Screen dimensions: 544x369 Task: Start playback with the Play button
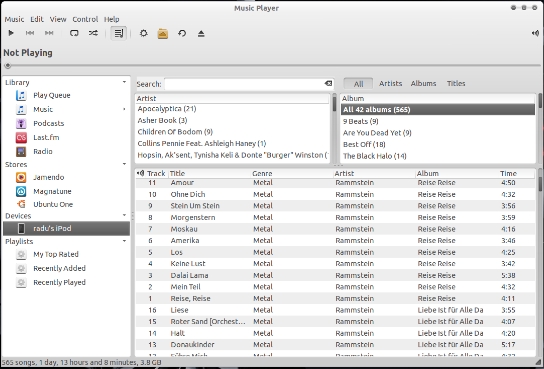tap(11, 33)
